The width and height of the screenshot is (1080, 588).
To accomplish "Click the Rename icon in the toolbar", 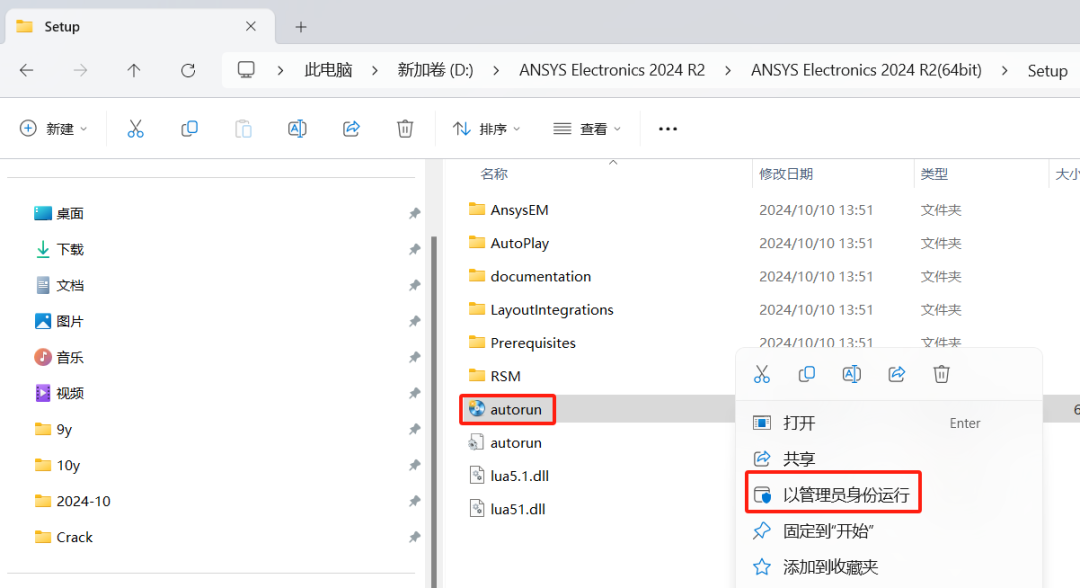I will coord(297,129).
